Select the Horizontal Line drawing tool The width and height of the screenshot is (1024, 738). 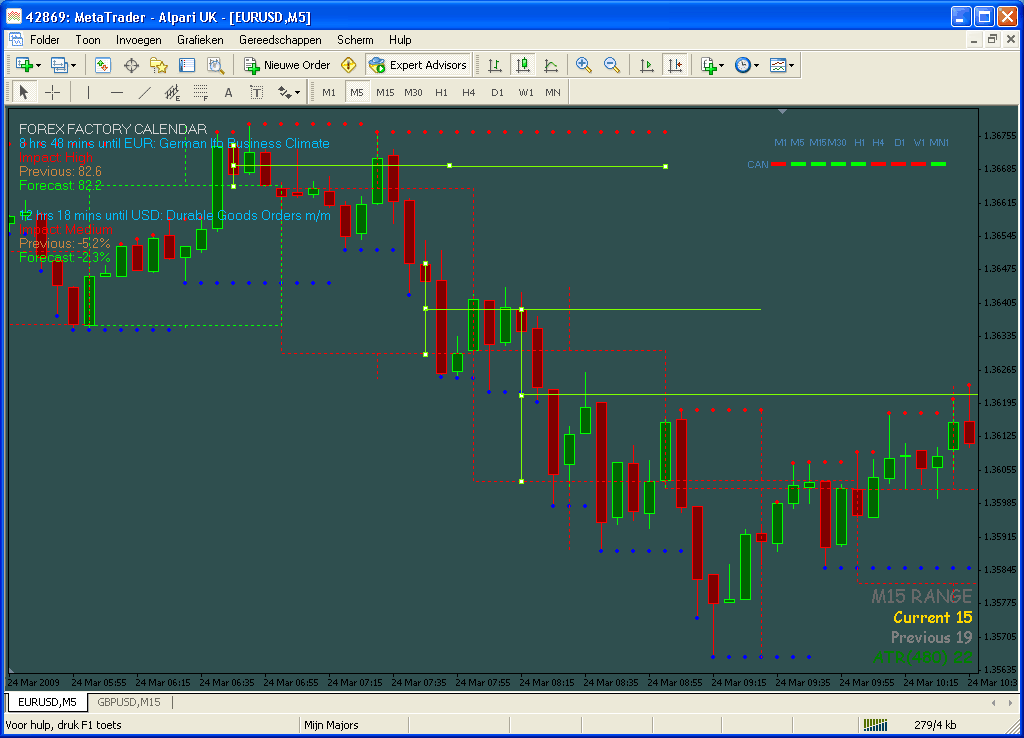116,92
